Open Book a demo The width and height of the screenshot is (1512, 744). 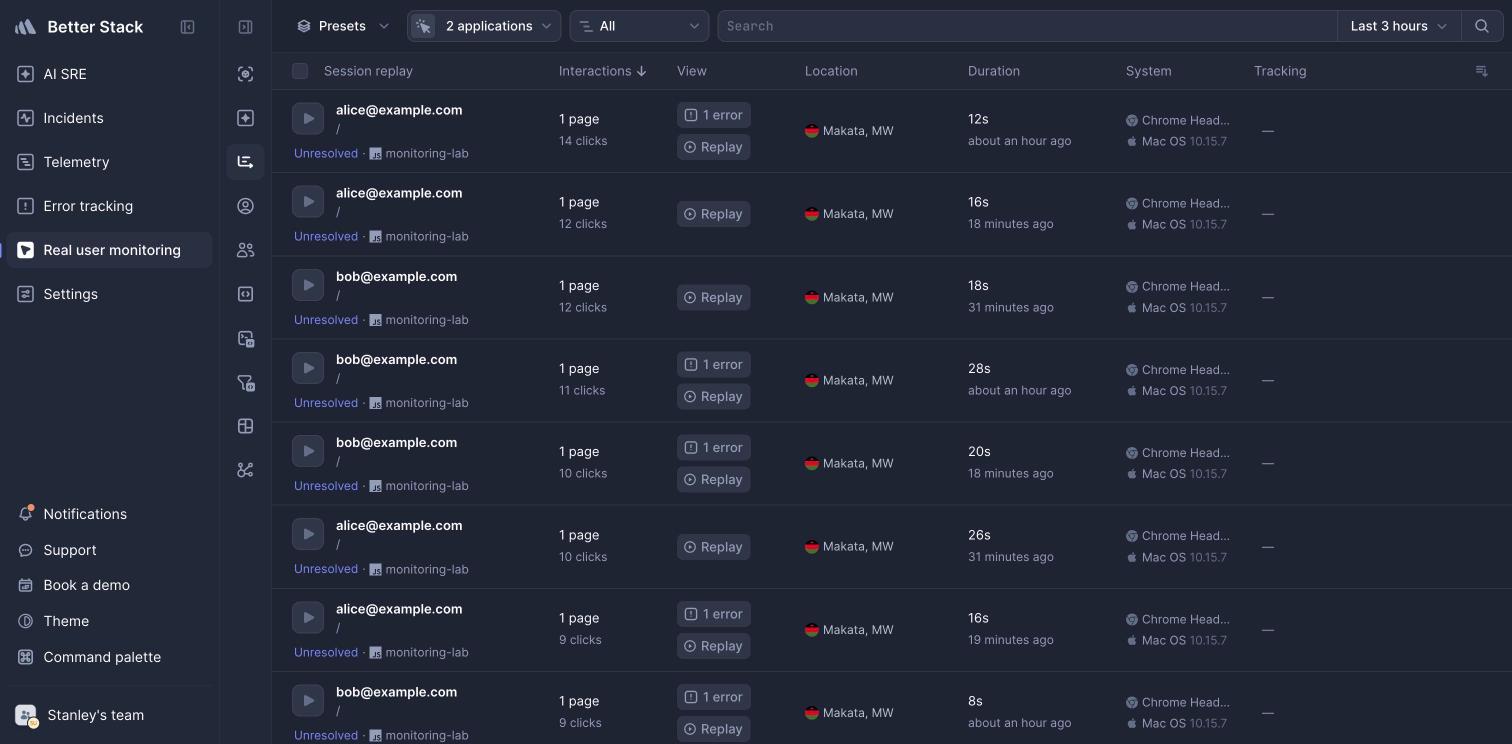tap(110, 585)
